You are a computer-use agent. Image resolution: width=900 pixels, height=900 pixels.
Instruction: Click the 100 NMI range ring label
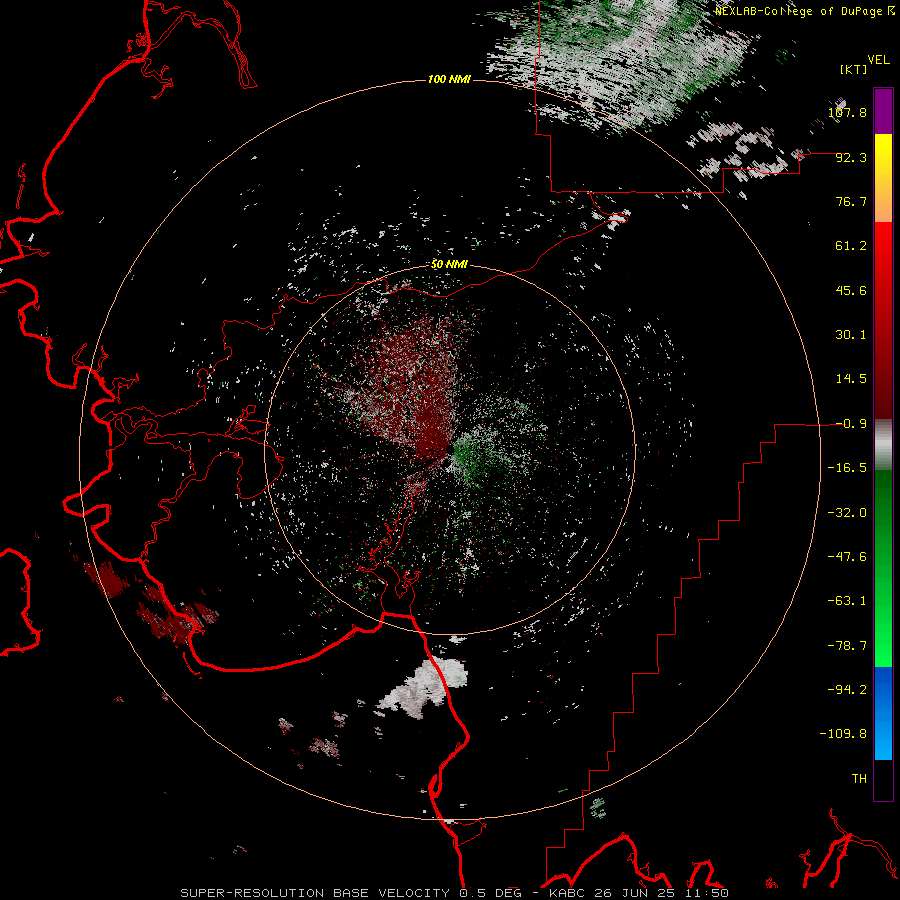click(449, 79)
